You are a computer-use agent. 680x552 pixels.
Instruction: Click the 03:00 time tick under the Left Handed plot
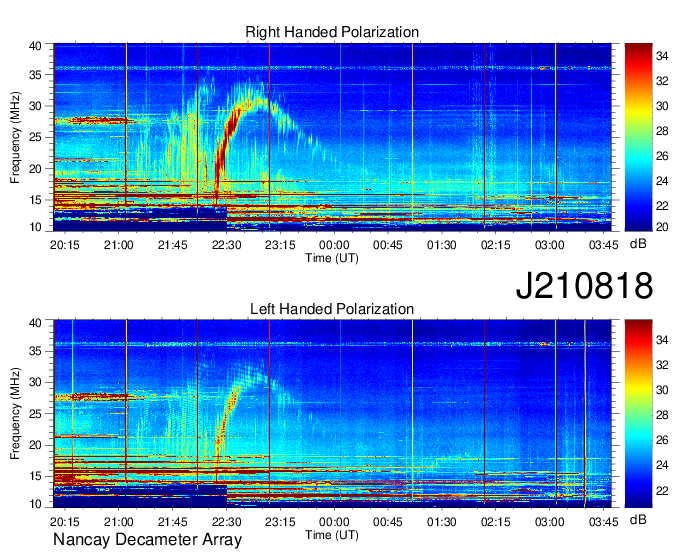[549, 522]
